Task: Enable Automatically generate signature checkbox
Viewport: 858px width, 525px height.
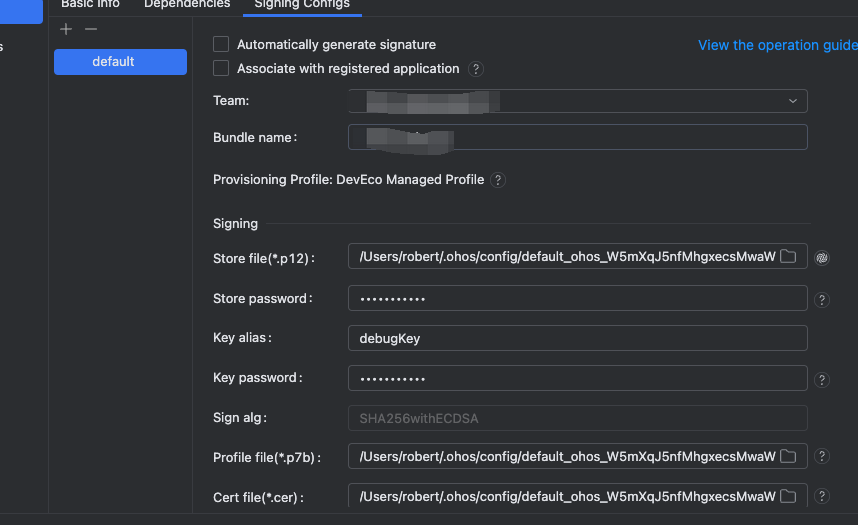Action: coord(221,44)
